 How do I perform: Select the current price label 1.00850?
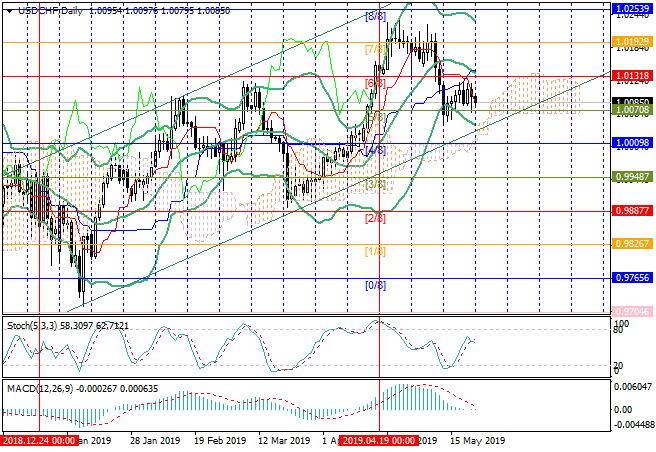pyautogui.click(x=632, y=102)
